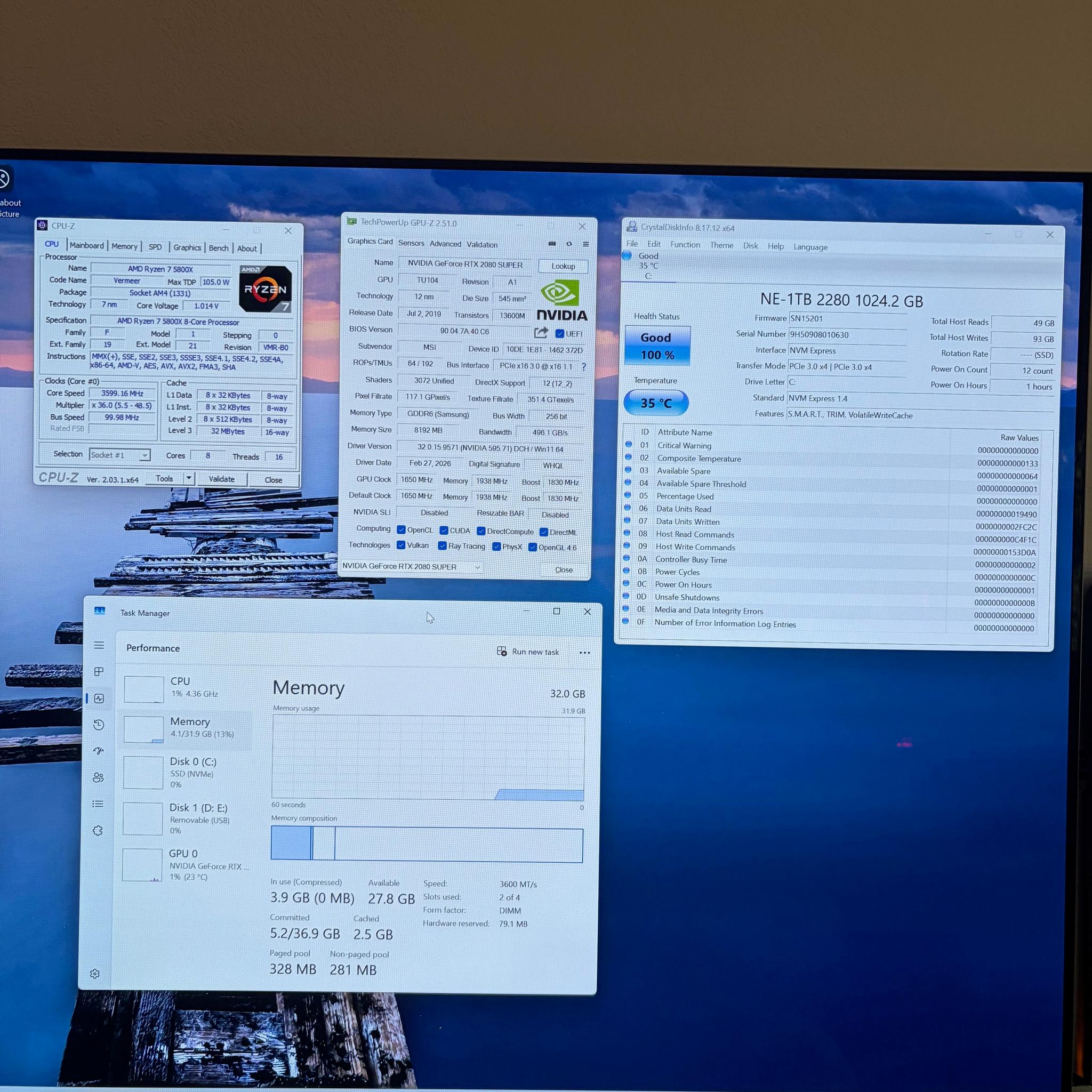Click the blue status dot for Power On Hours attribute

tap(625, 583)
